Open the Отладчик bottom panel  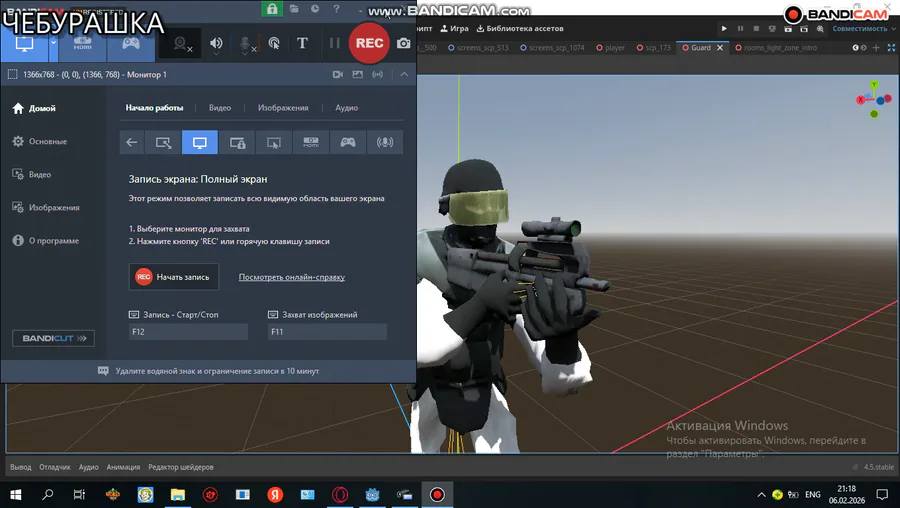tap(55, 467)
